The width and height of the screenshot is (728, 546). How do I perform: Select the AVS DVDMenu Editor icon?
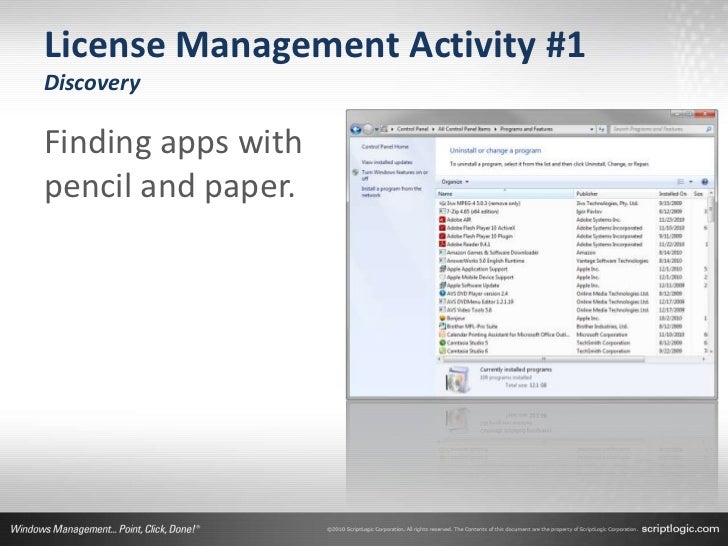coord(442,302)
